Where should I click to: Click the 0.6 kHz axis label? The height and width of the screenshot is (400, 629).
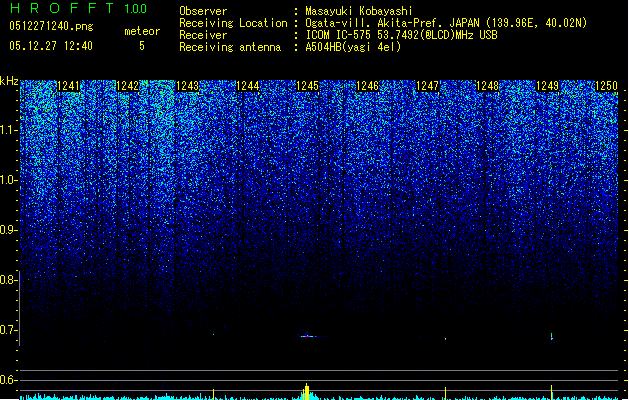coord(9,380)
